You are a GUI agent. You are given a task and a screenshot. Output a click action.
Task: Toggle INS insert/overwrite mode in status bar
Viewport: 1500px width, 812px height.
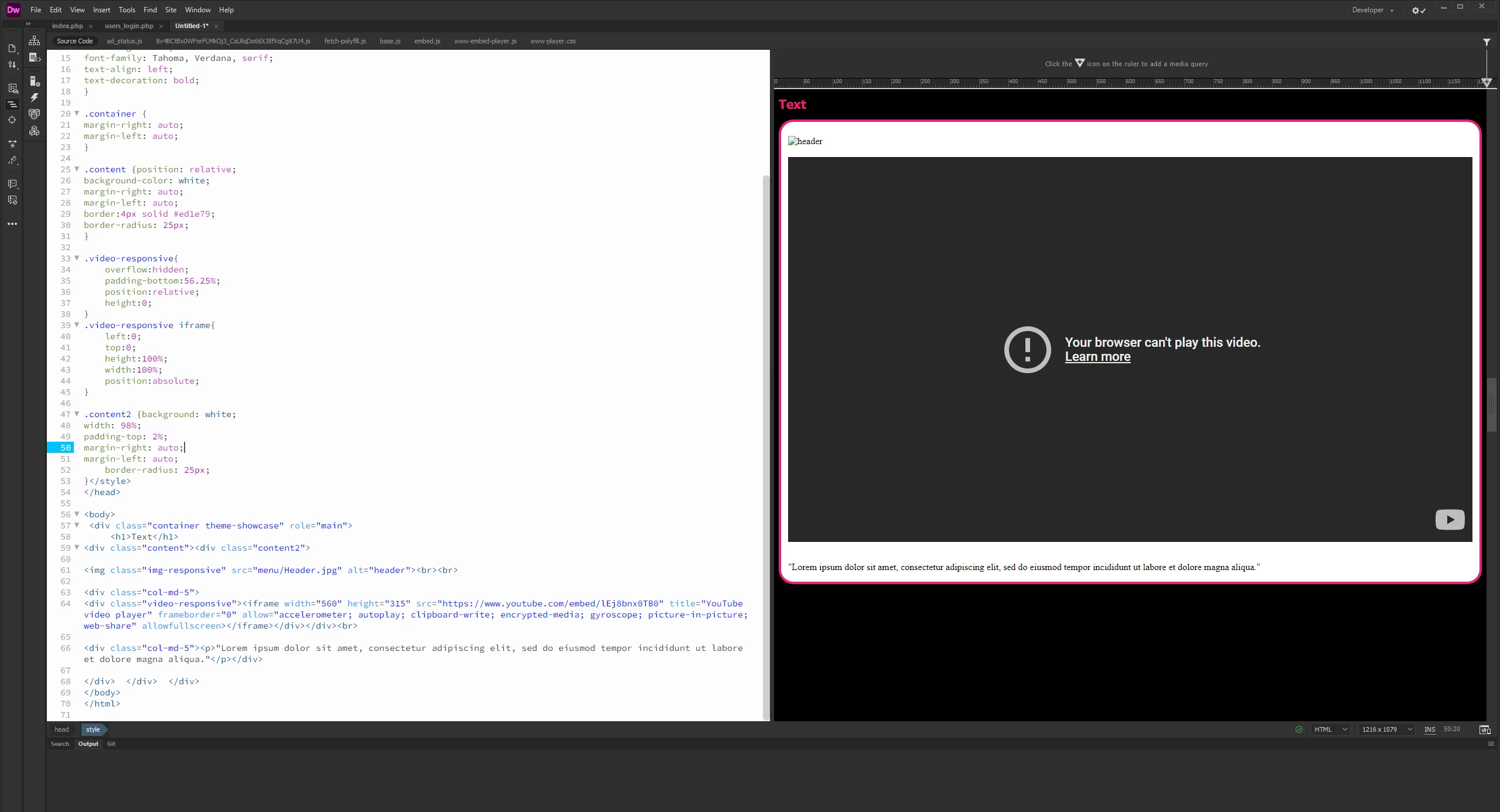point(1430,729)
